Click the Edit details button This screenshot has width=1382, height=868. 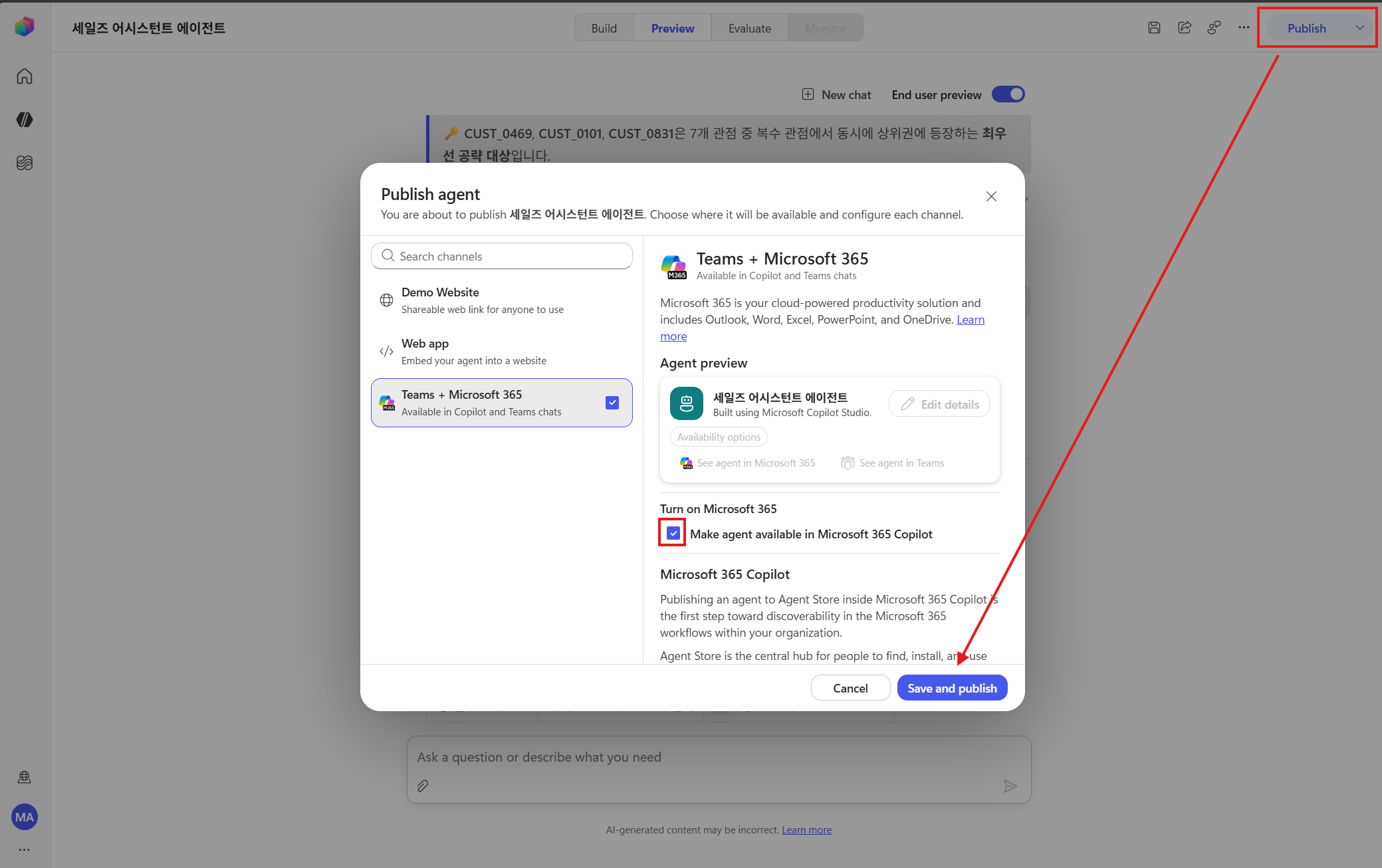939,404
